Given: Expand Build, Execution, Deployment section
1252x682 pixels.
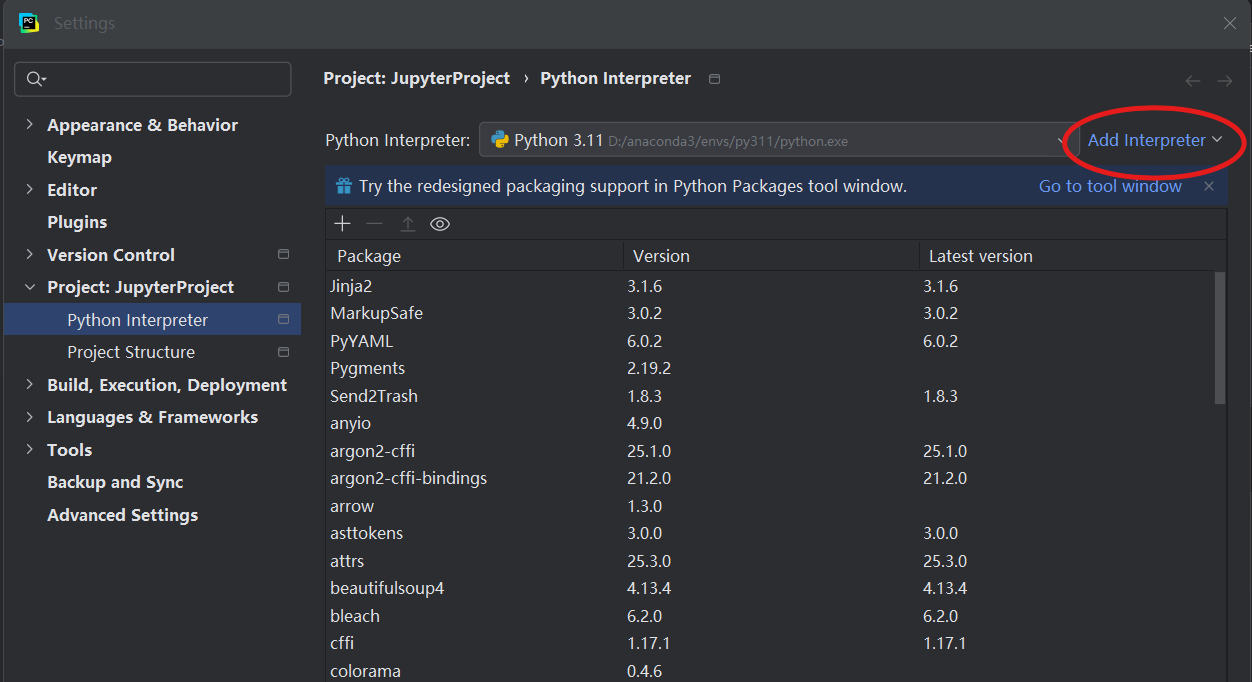Looking at the screenshot, I should coord(29,385).
